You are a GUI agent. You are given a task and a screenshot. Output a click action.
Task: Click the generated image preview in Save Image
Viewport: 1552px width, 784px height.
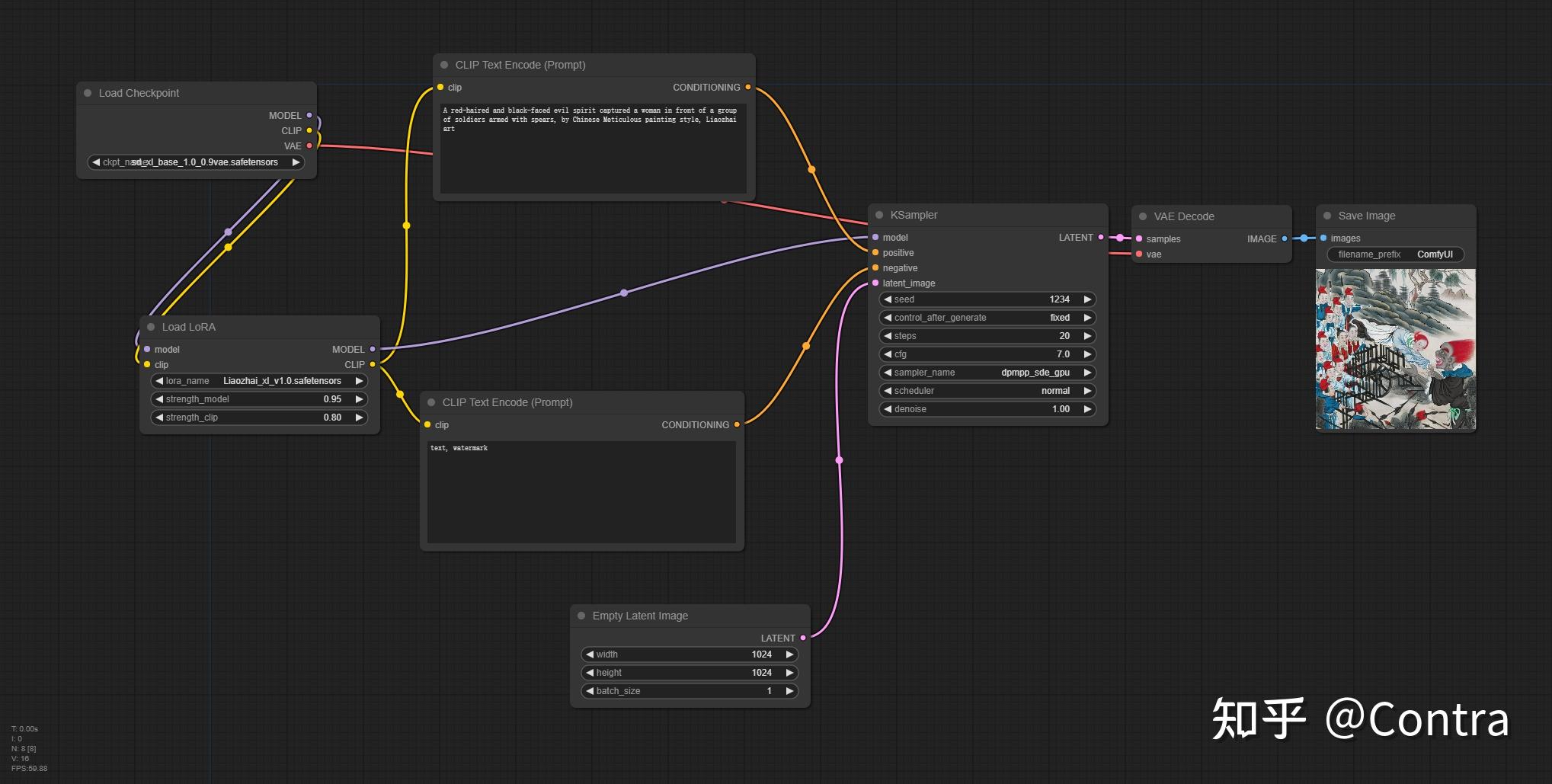point(1396,350)
